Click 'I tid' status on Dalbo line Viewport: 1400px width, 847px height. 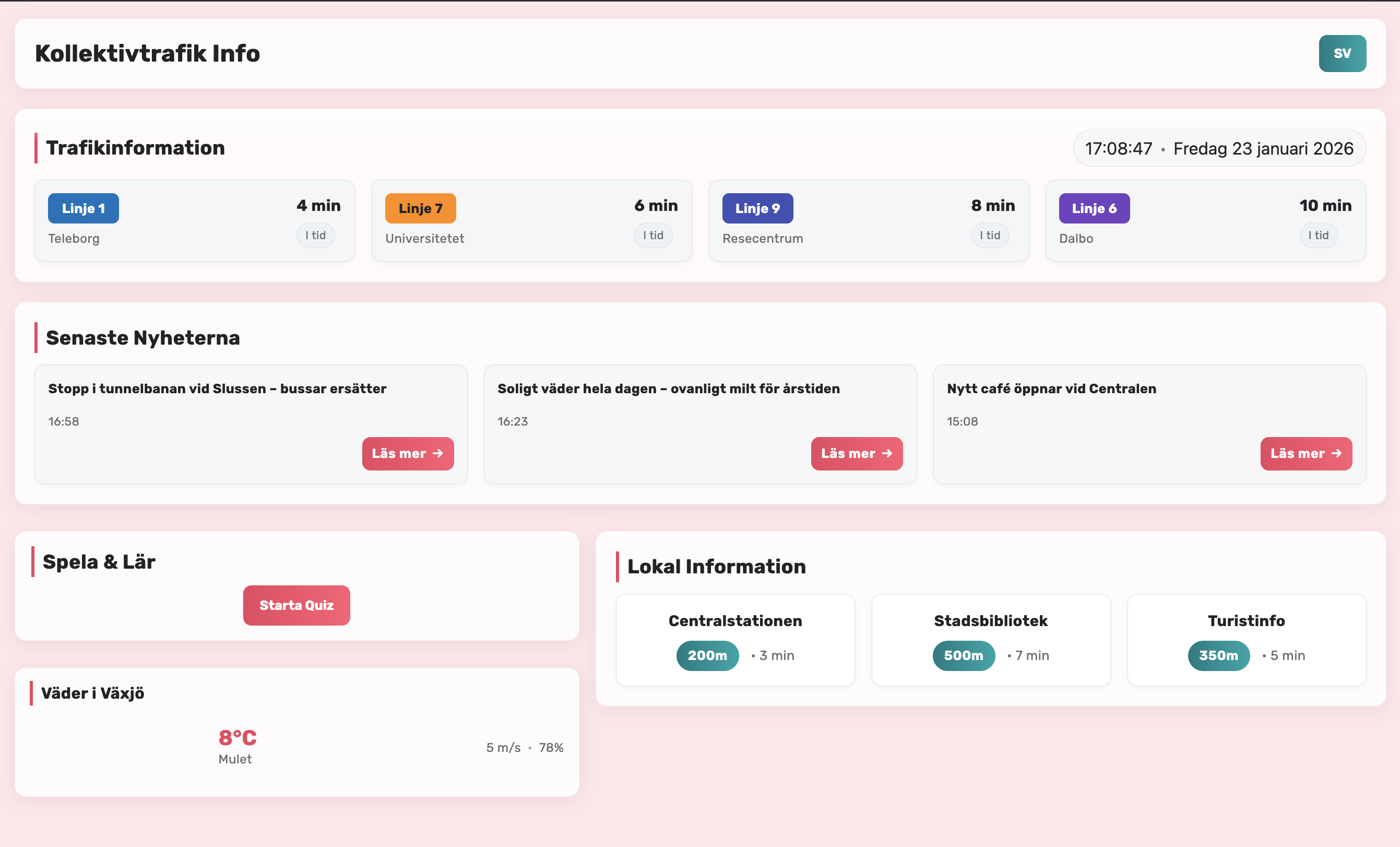tap(1318, 236)
